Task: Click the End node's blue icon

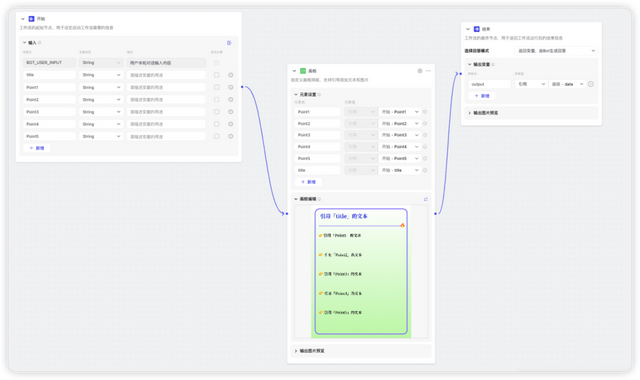Action: tap(476, 29)
